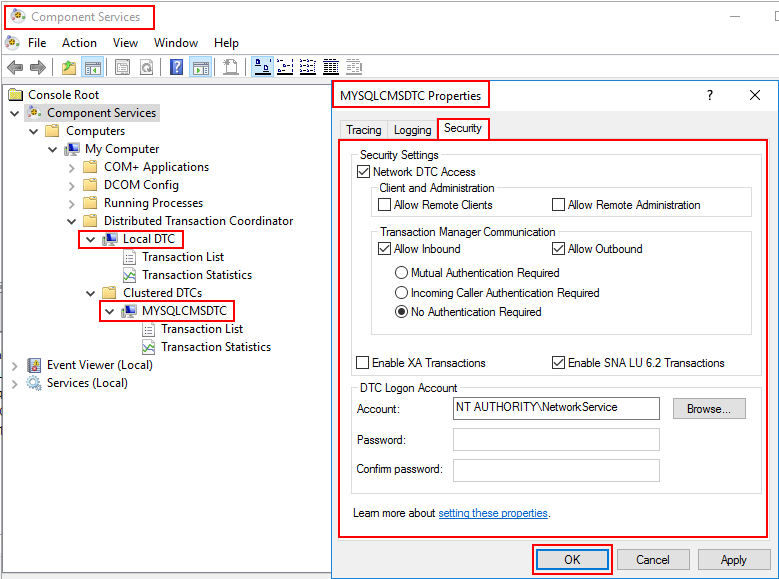Switch to the Tracing tab
The width and height of the screenshot is (779, 579).
[x=364, y=130]
